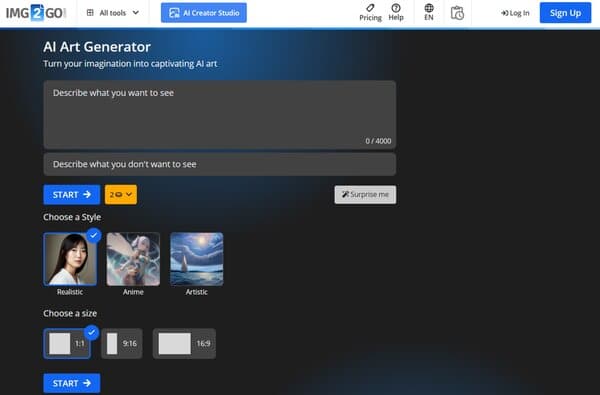Click the '0 / 4000' character counter

coord(378,141)
